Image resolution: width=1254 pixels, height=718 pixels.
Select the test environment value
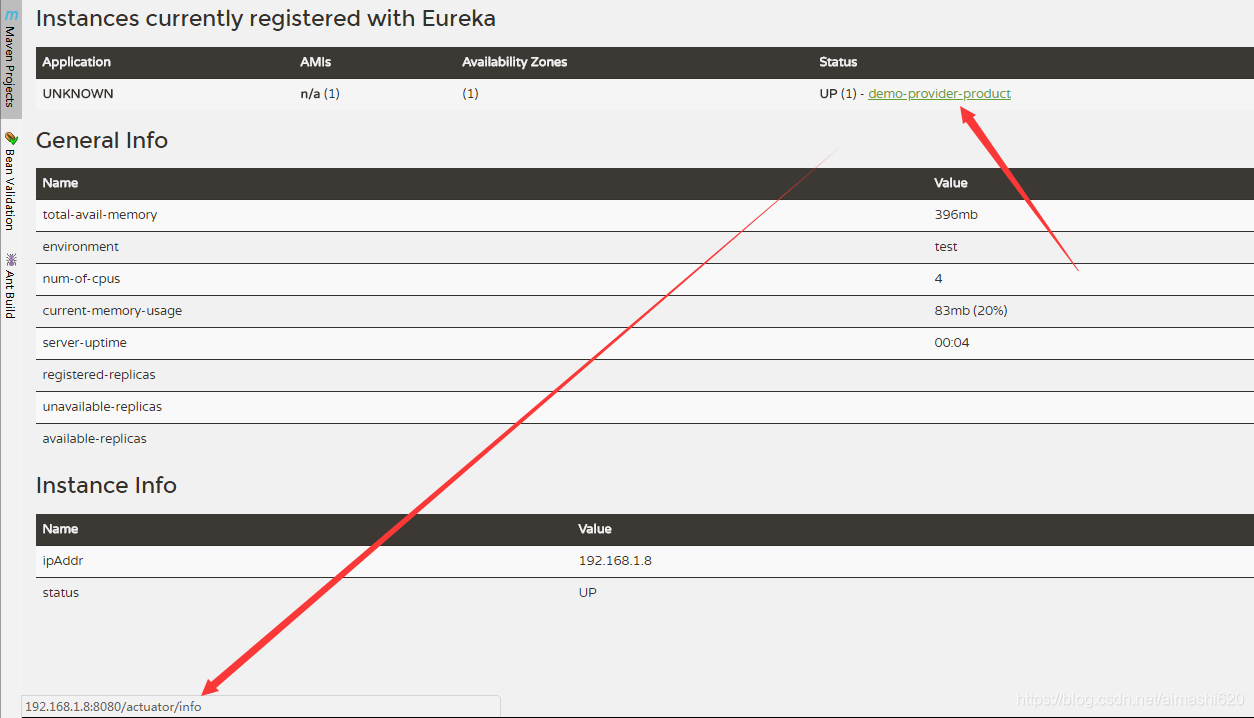coord(946,246)
